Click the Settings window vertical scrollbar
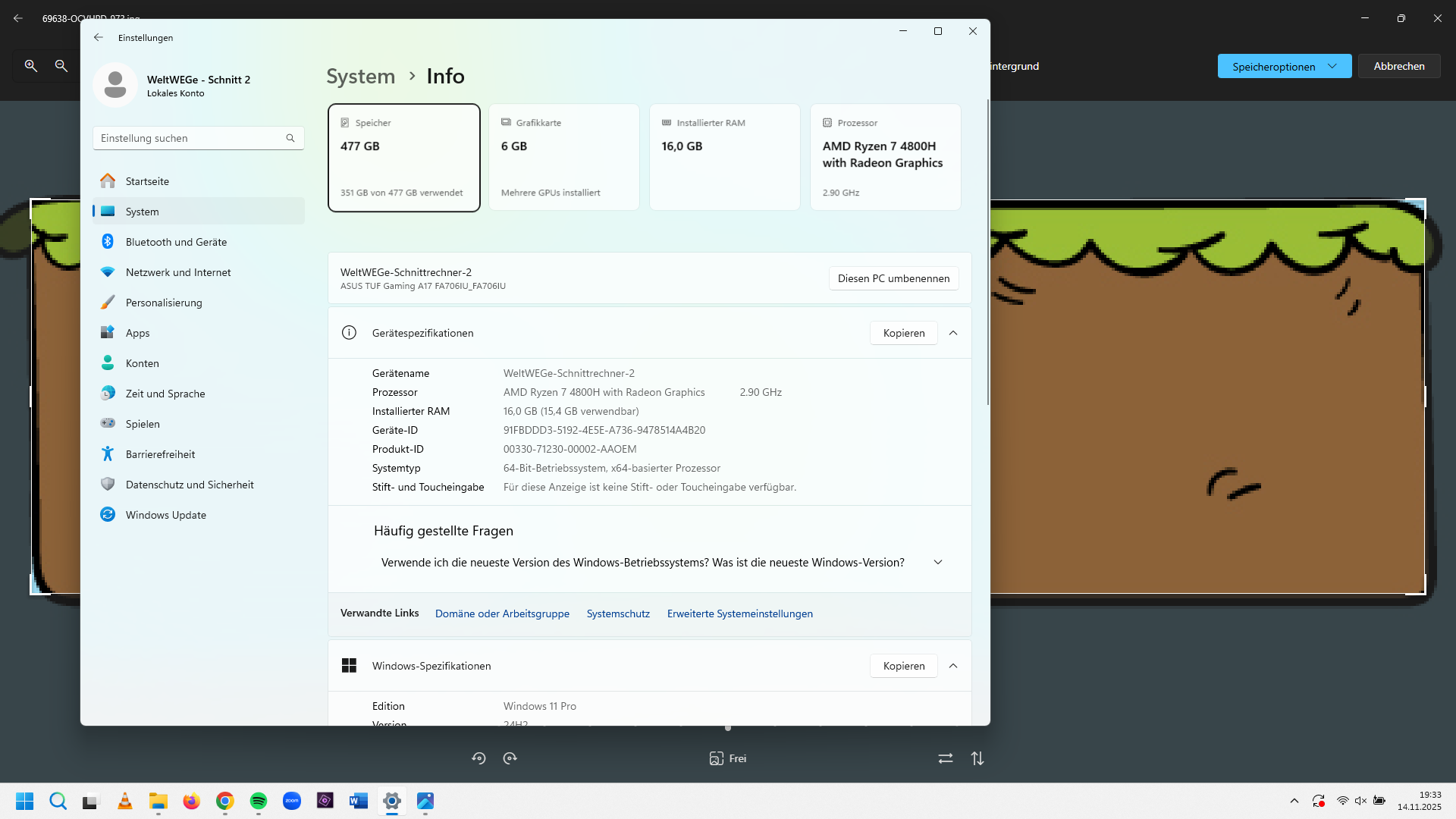The image size is (1456, 819). pyautogui.click(x=987, y=250)
